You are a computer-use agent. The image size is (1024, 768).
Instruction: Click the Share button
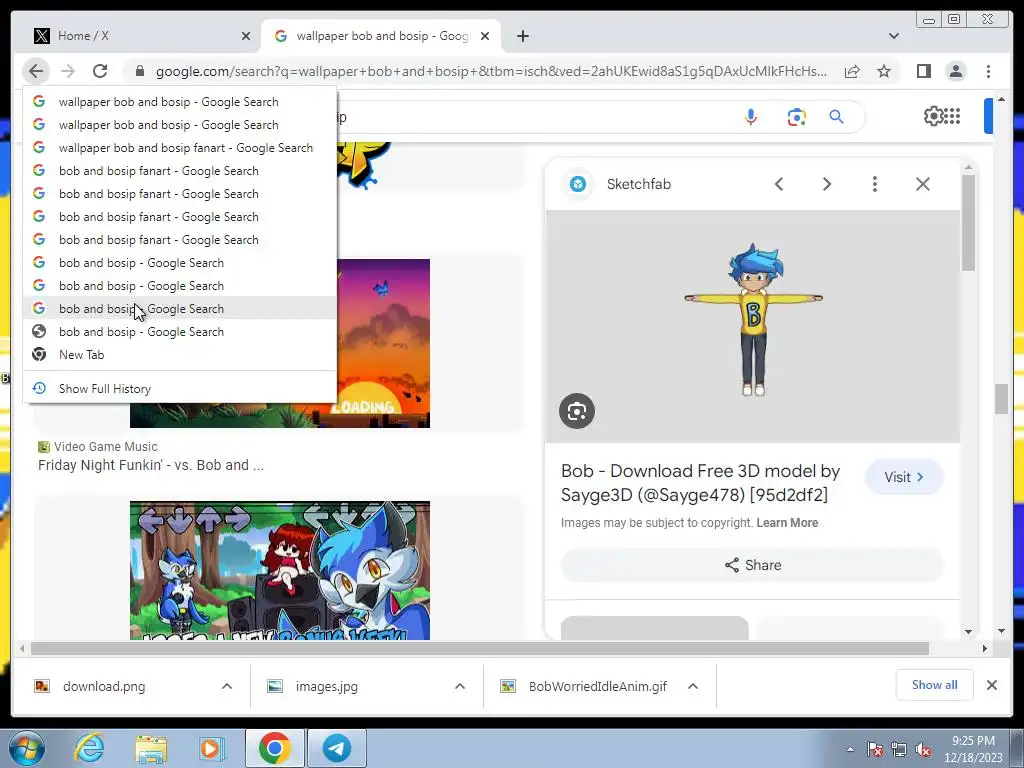pyautogui.click(x=752, y=565)
